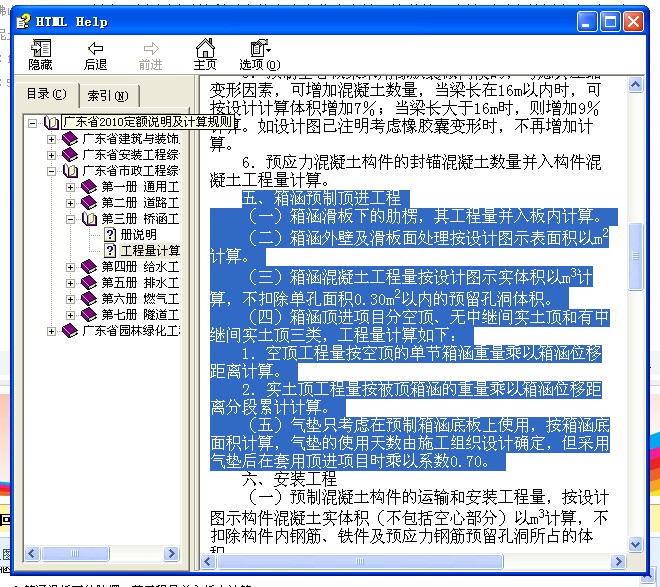The height and width of the screenshot is (587, 660).
Task: Open the 选项 (Options) menu
Action: click(260, 55)
